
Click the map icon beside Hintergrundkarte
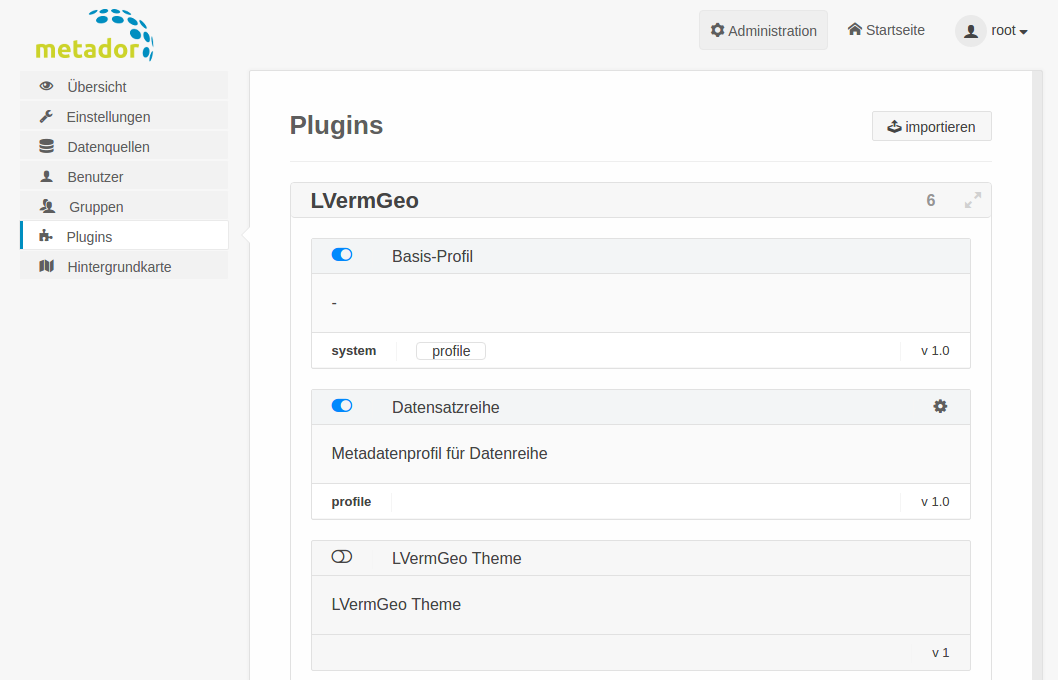coord(47,266)
